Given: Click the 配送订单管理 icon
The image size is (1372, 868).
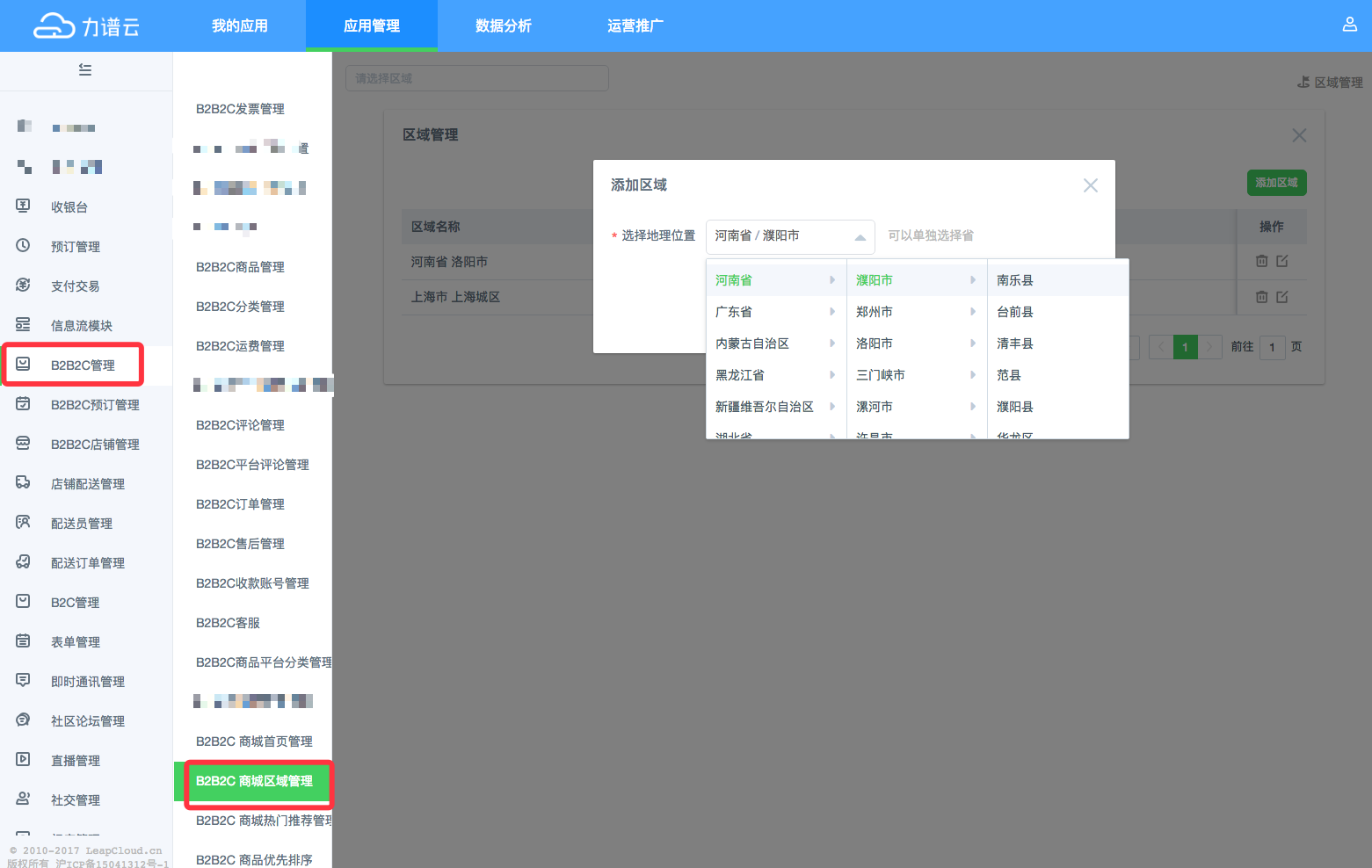Looking at the screenshot, I should (x=24, y=561).
